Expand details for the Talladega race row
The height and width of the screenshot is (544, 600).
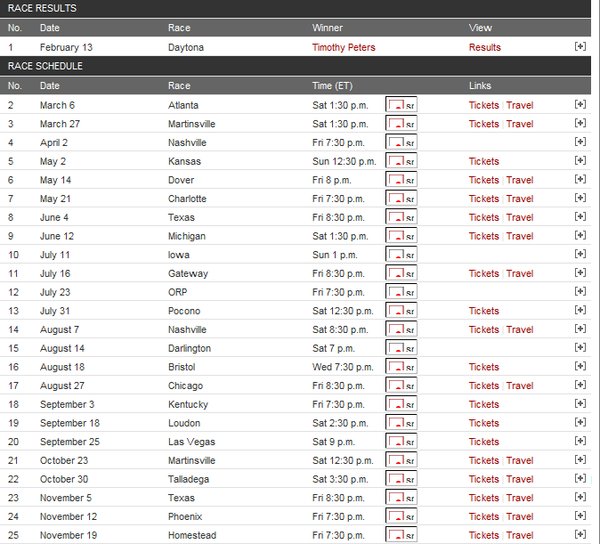(580, 478)
